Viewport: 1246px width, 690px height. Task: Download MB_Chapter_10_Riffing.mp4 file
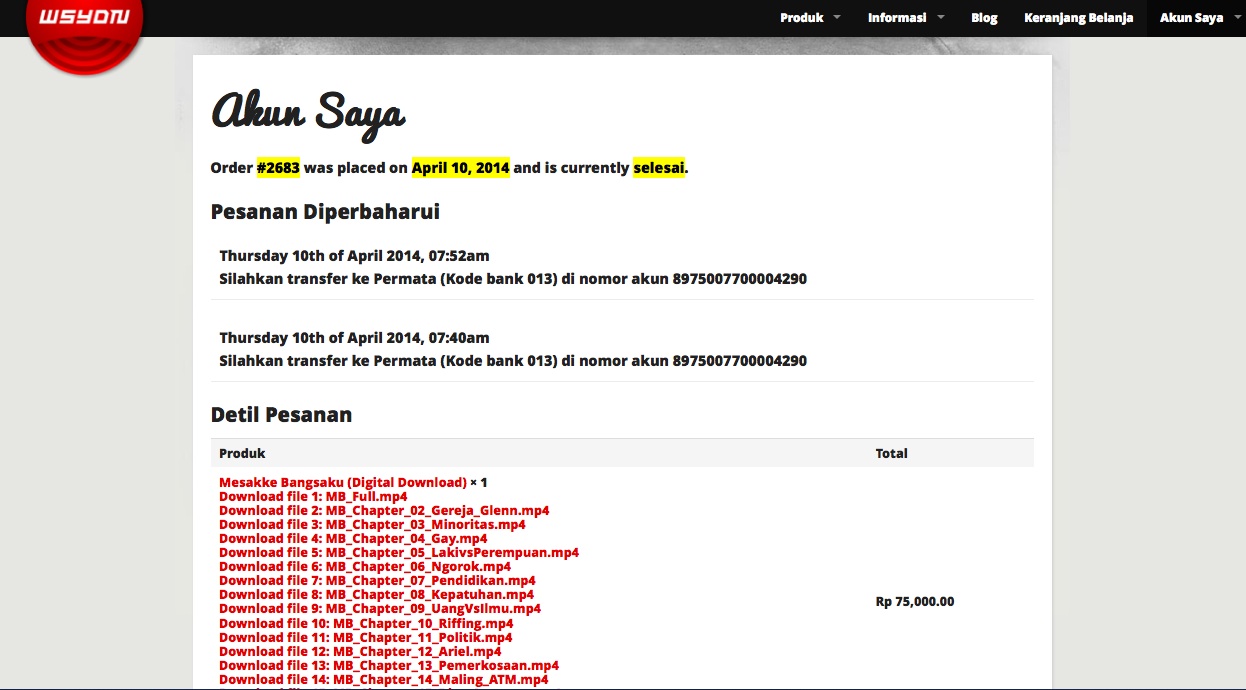[366, 623]
